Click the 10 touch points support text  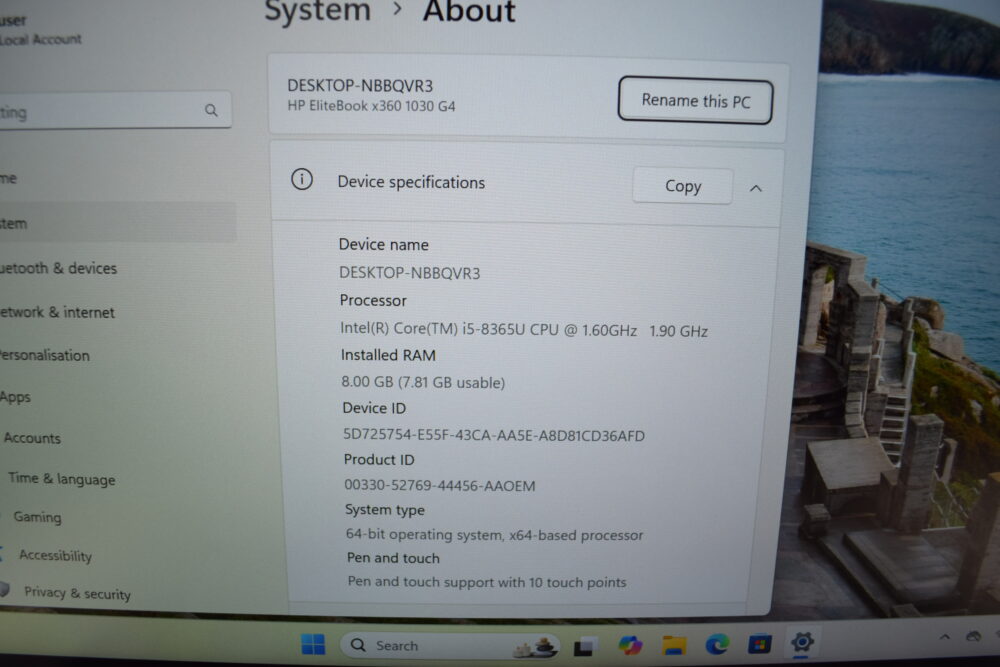(487, 582)
